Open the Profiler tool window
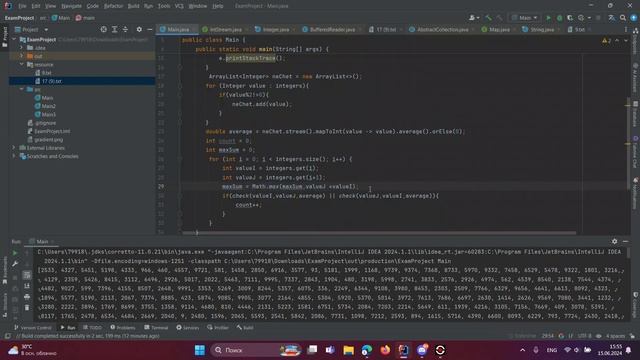This screenshot has width=640, height=360. (218, 327)
